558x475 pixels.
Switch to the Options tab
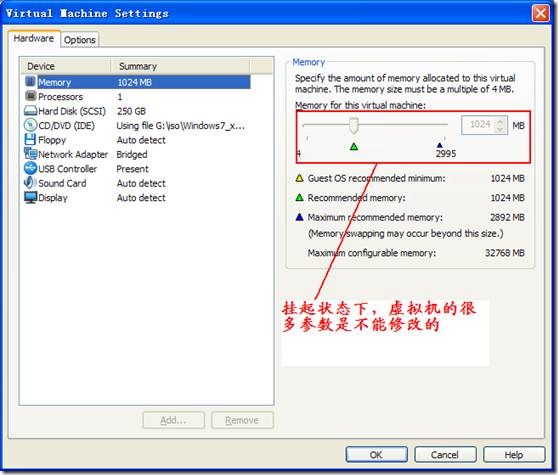click(x=80, y=40)
